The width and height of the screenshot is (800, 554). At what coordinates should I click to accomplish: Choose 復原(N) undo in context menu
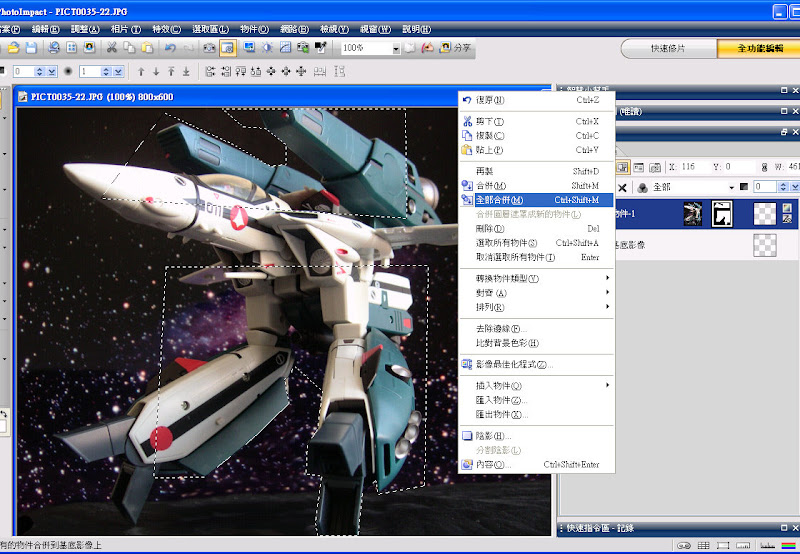tap(536, 100)
